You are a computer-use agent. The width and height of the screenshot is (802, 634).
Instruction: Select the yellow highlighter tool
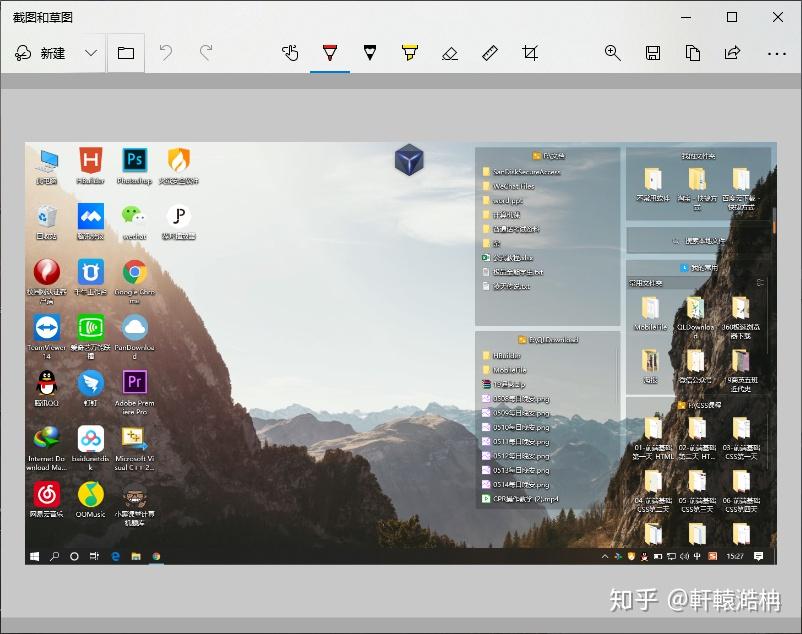point(410,53)
